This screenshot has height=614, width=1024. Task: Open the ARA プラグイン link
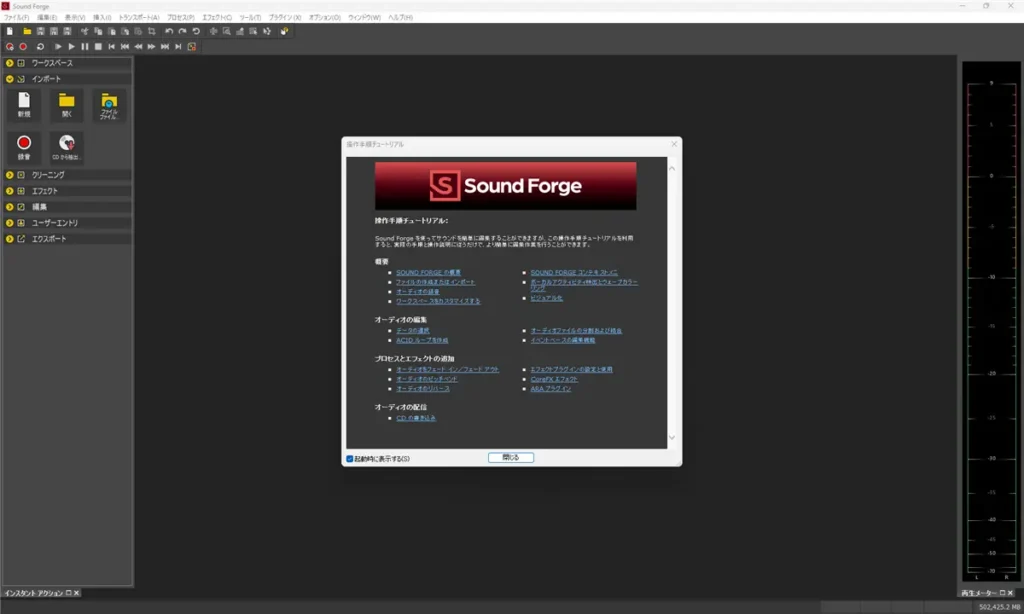point(551,389)
